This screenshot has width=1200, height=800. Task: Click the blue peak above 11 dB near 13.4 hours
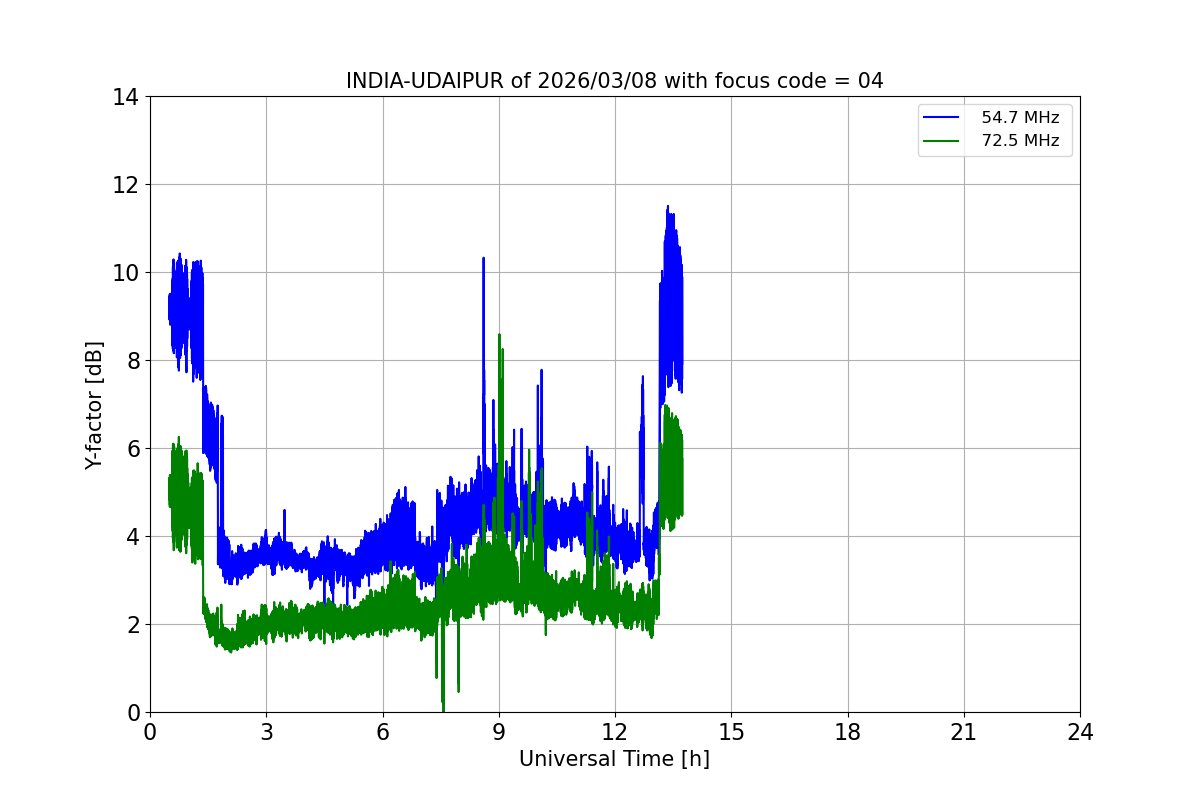click(x=668, y=208)
